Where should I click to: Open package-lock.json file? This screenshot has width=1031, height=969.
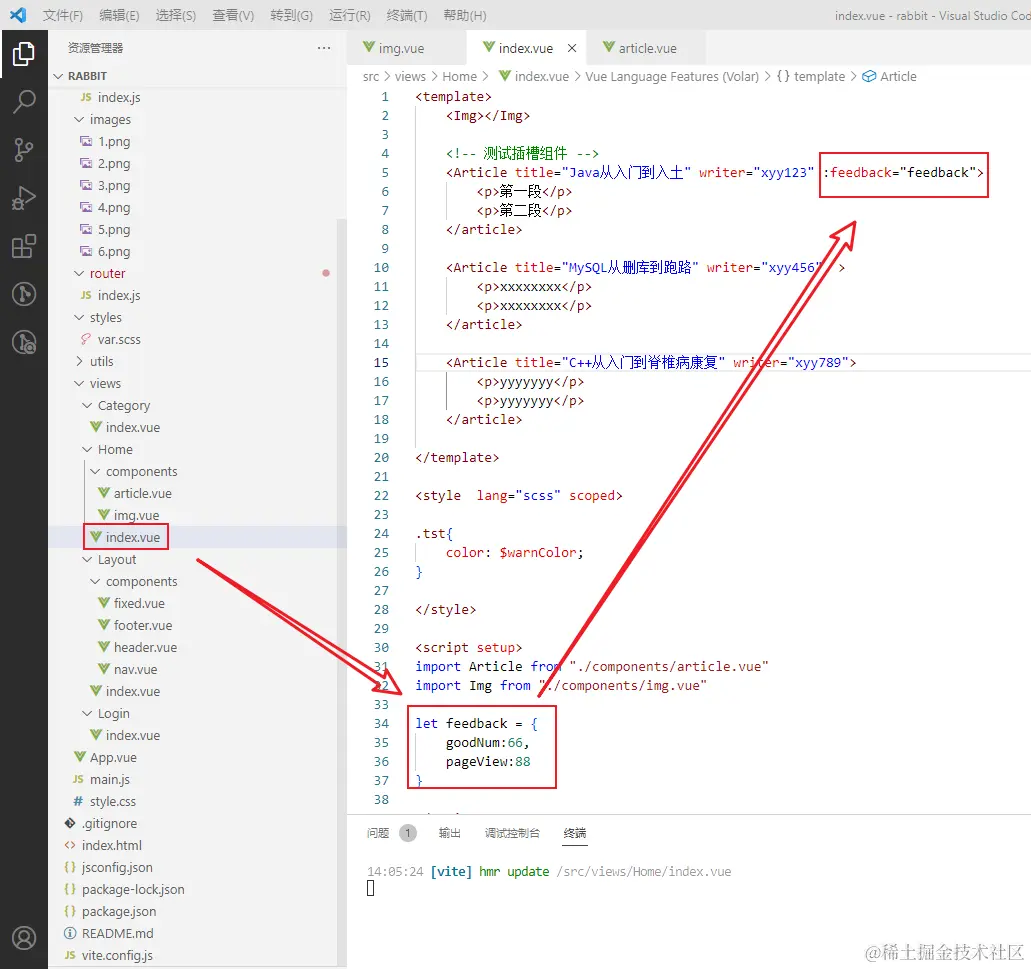[133, 889]
